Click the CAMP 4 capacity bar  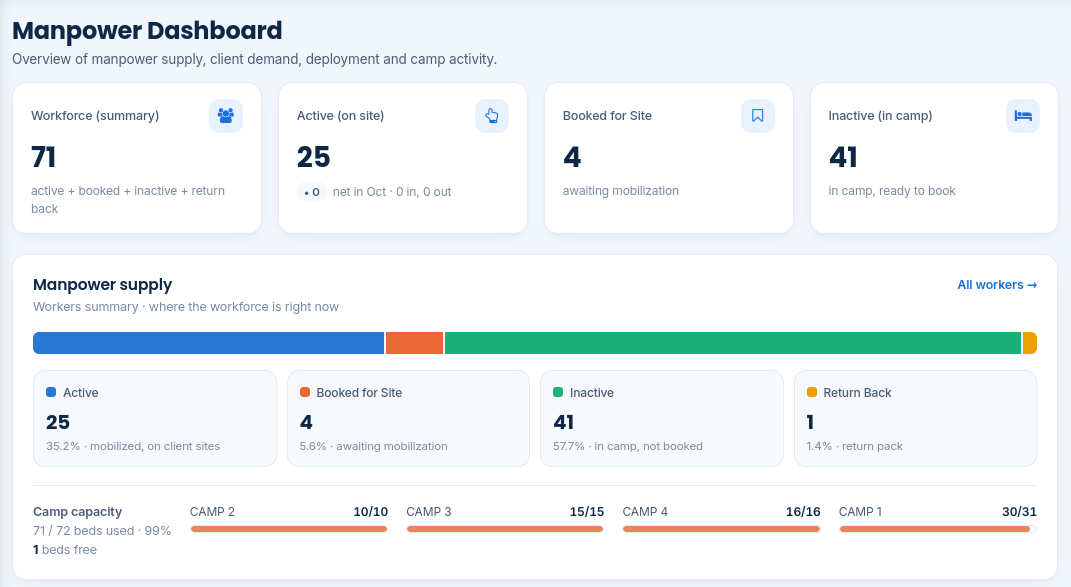tap(721, 529)
